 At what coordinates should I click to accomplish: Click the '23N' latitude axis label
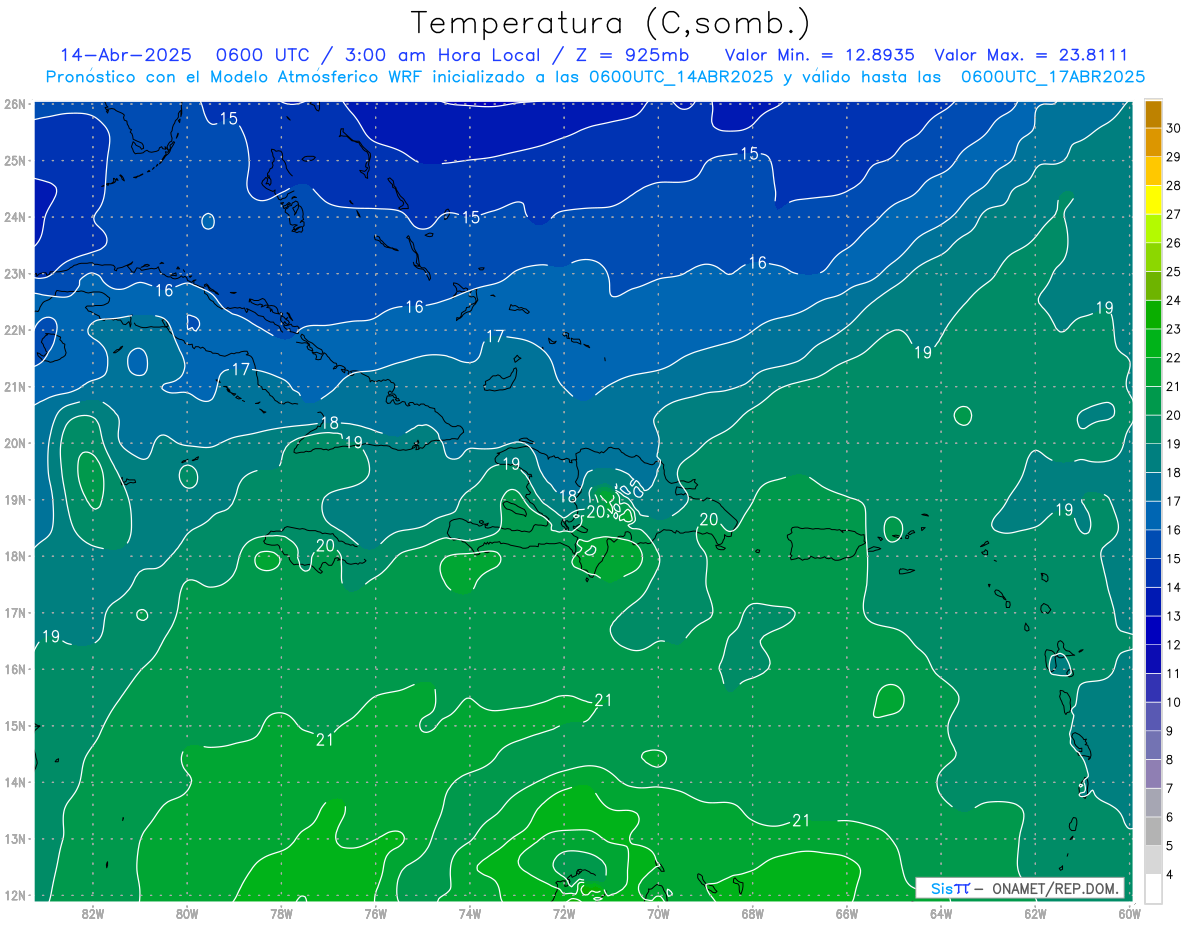coord(15,273)
